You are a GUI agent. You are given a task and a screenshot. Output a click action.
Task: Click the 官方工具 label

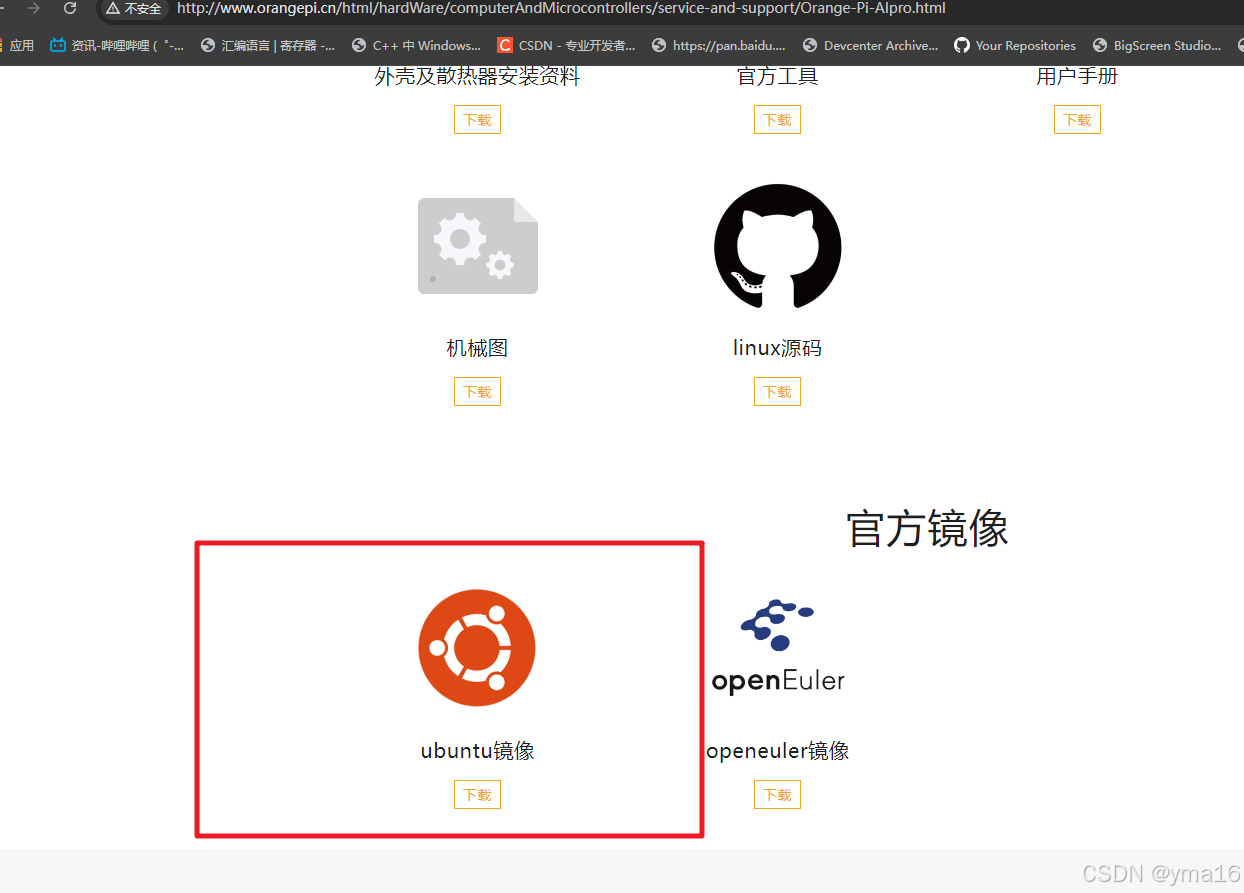pyautogui.click(x=777, y=77)
